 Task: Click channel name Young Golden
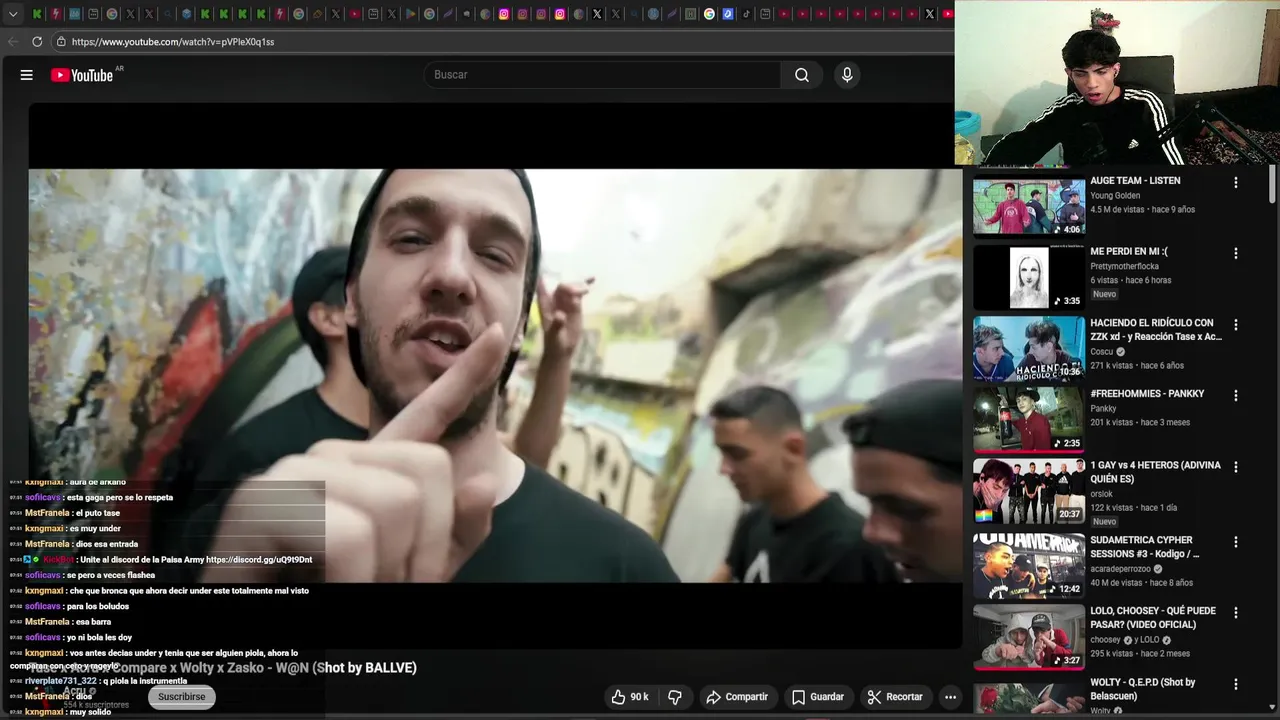tap(1115, 196)
